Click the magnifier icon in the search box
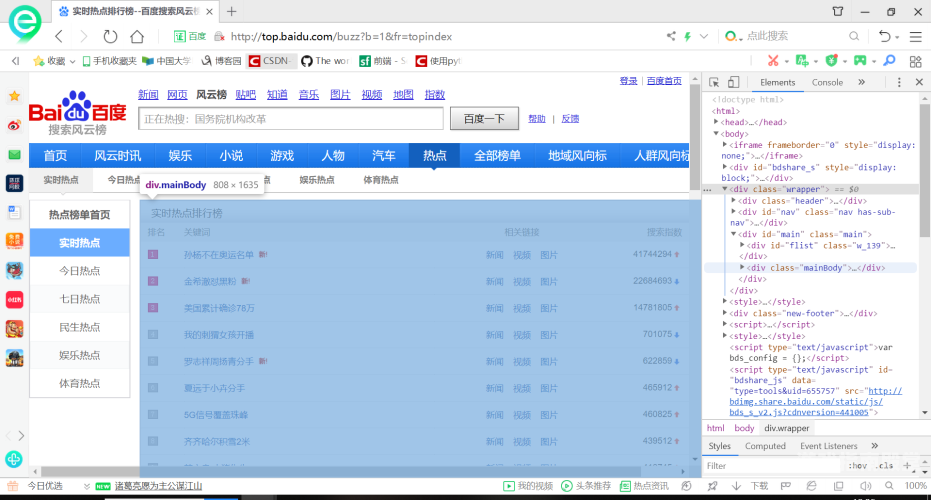931x500 pixels. tap(854, 36)
